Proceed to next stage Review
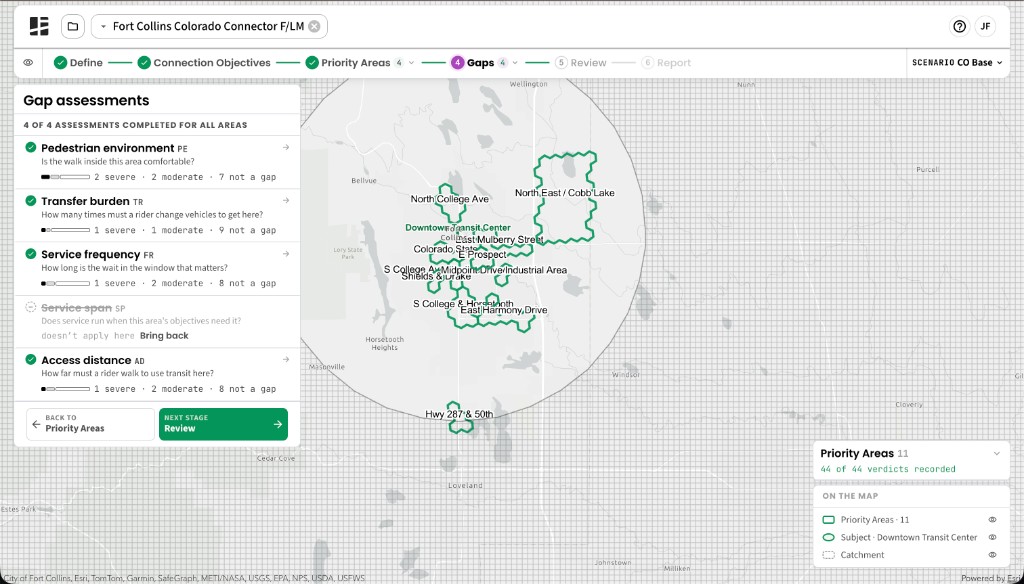The height and width of the screenshot is (584, 1024). point(223,424)
